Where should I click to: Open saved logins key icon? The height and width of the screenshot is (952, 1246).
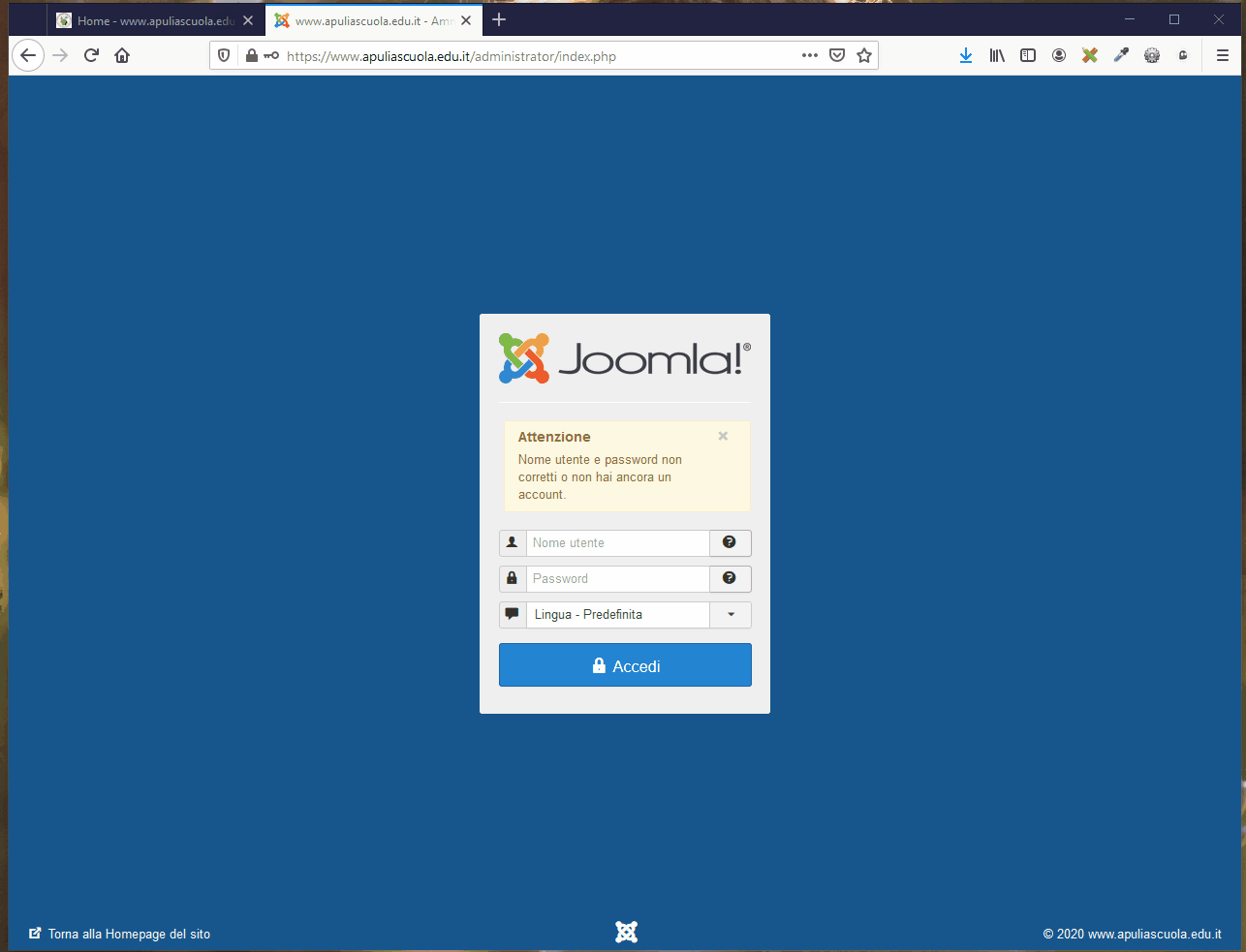271,56
